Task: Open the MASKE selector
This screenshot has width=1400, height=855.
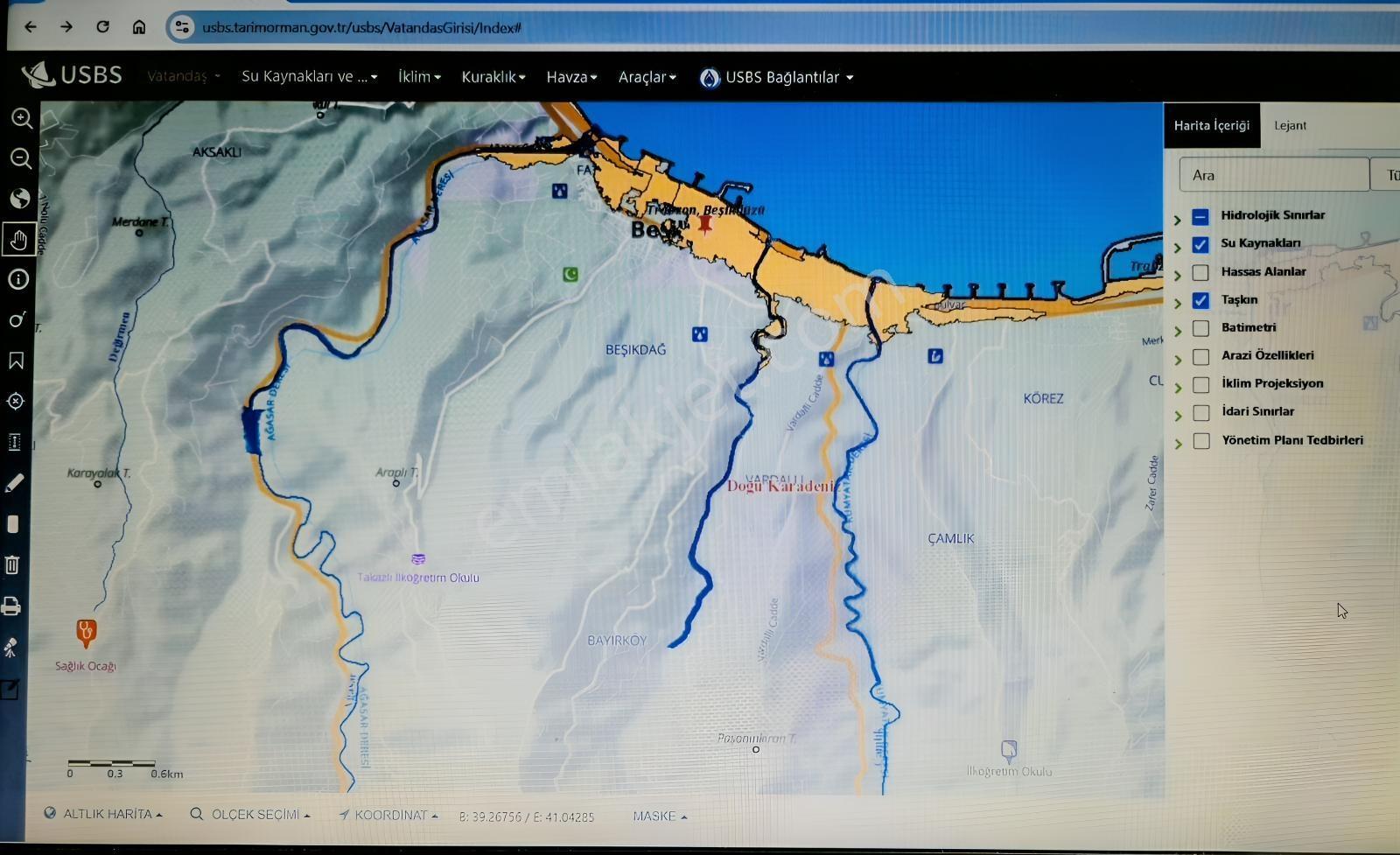Action: pos(660,816)
